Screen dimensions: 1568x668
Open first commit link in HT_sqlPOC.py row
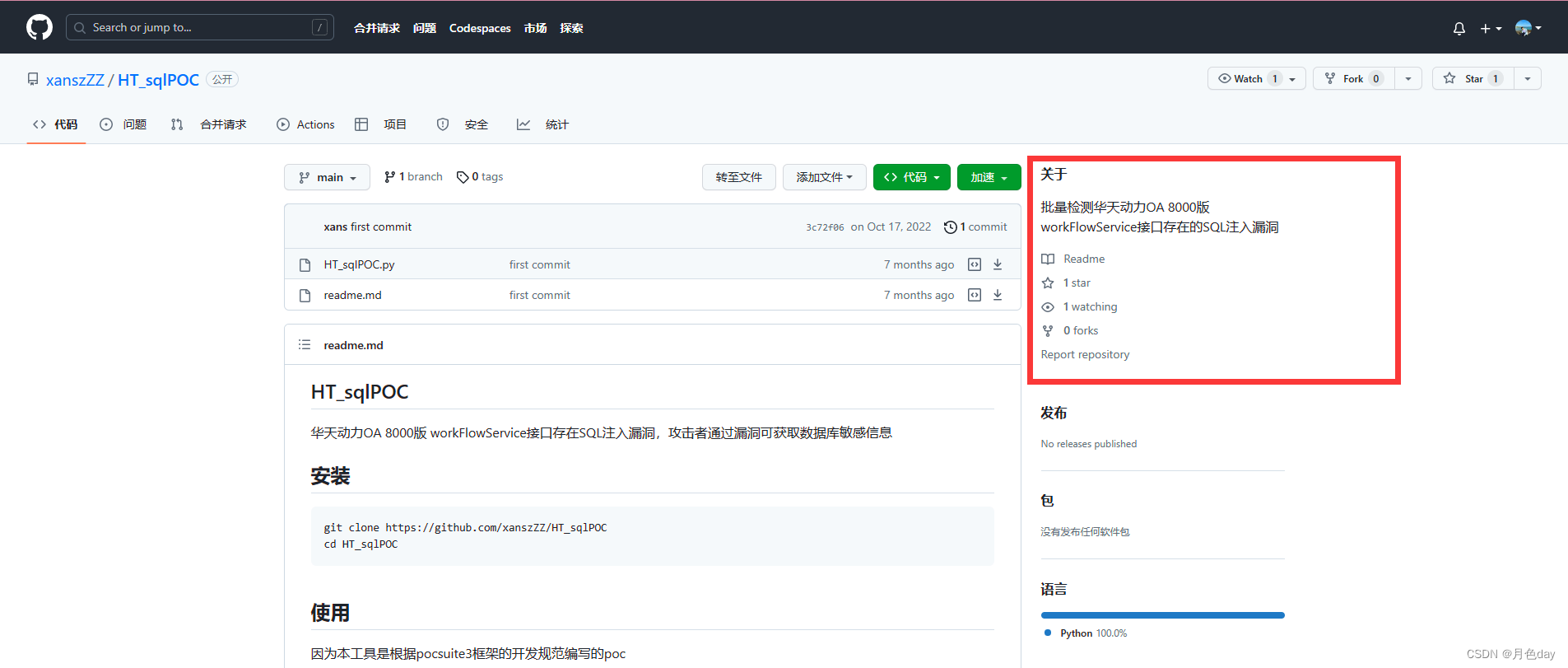point(539,264)
